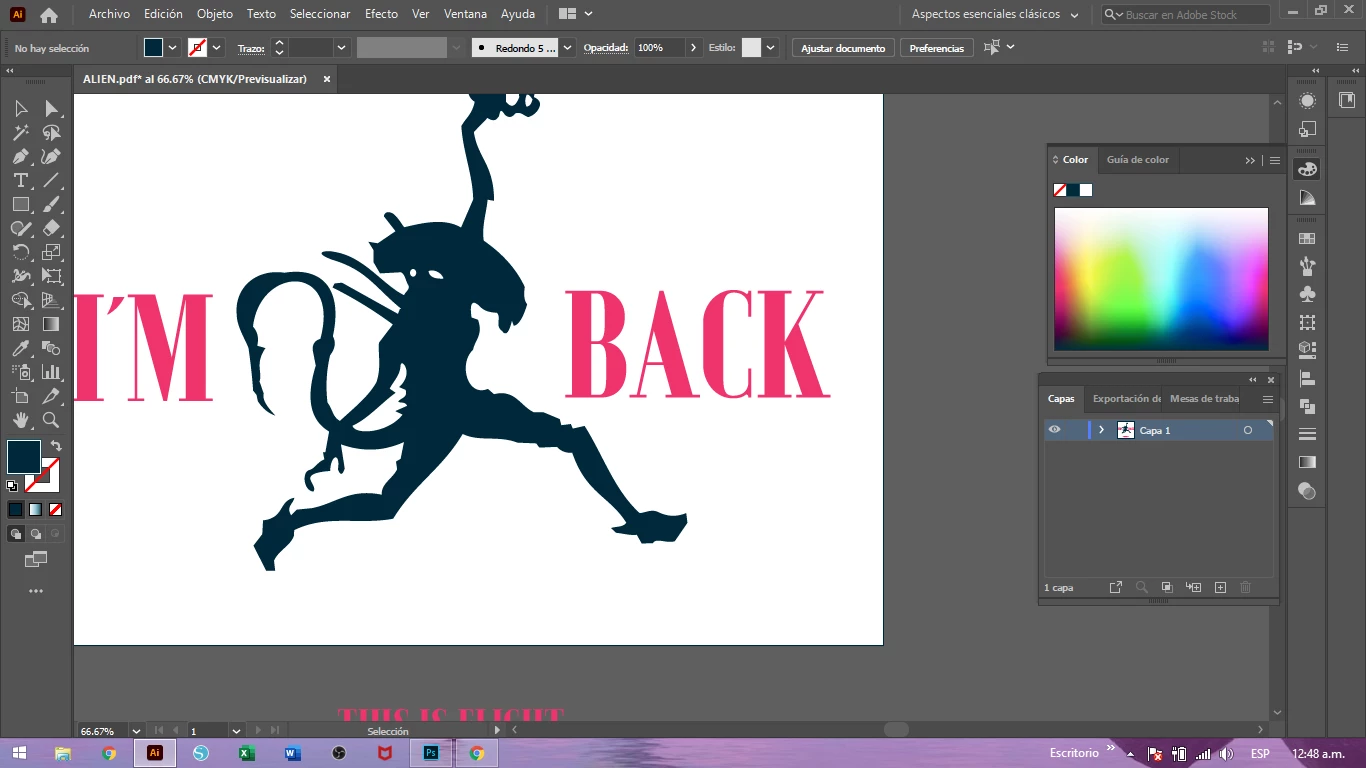
Task: Select the Curvature tool
Action: pyautogui.click(x=51, y=156)
